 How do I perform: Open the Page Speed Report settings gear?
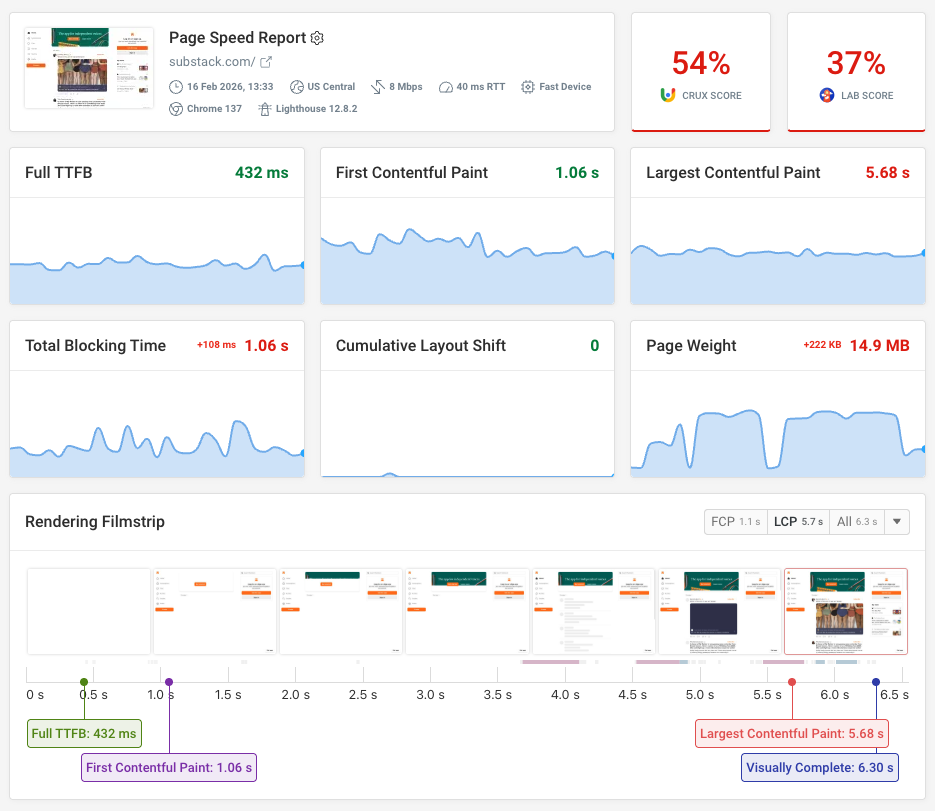click(316, 37)
